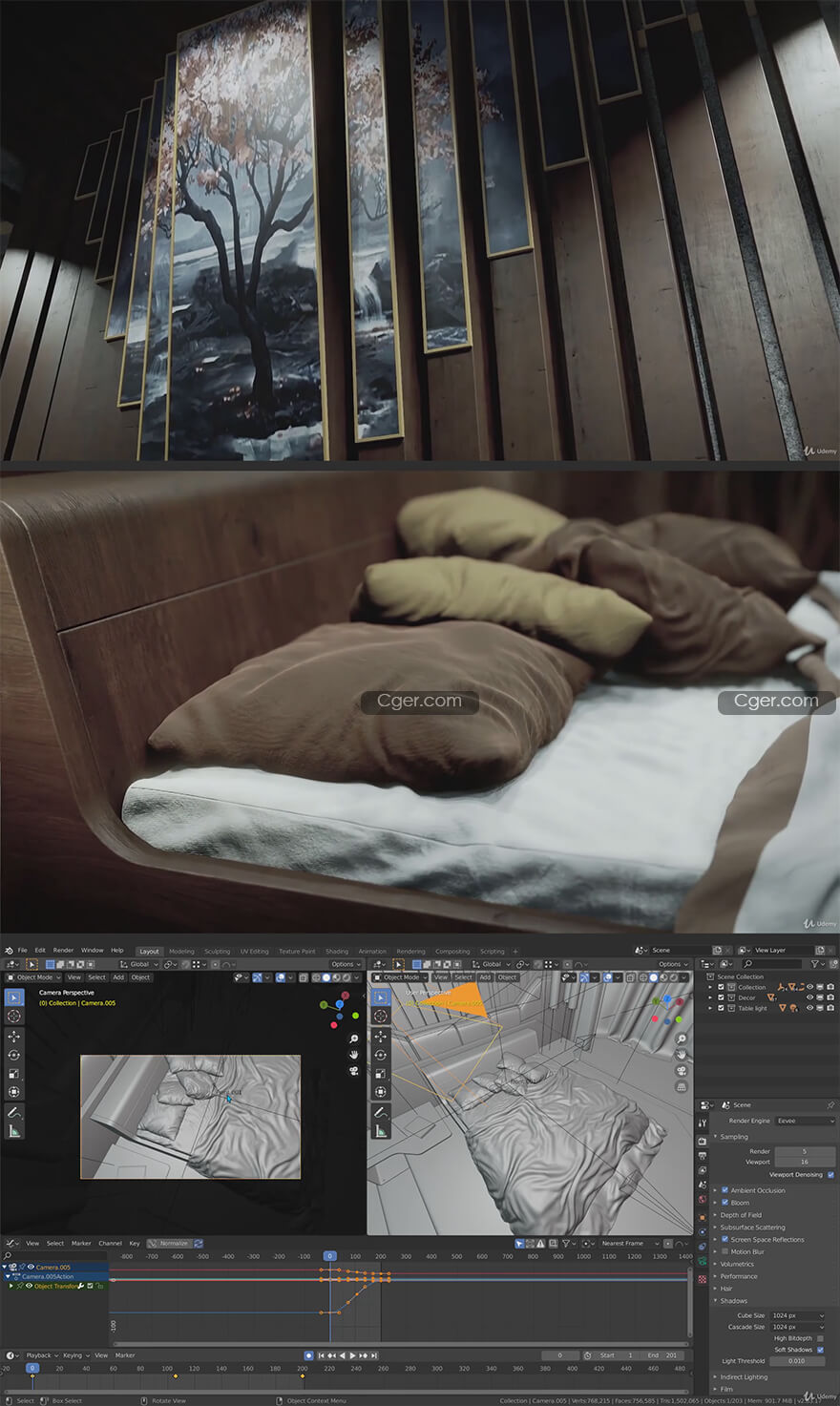
Task: Open the Output properties tab icon
Action: (x=703, y=1155)
